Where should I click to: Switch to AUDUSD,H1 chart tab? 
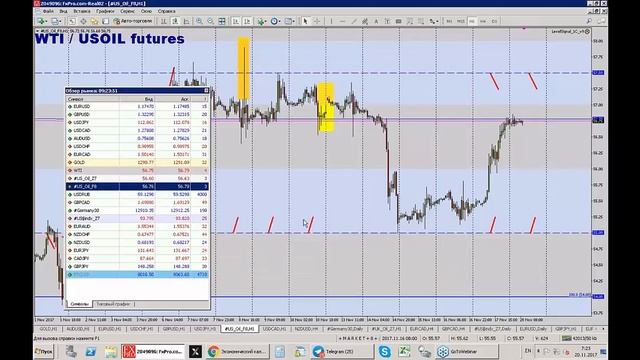coord(78,329)
